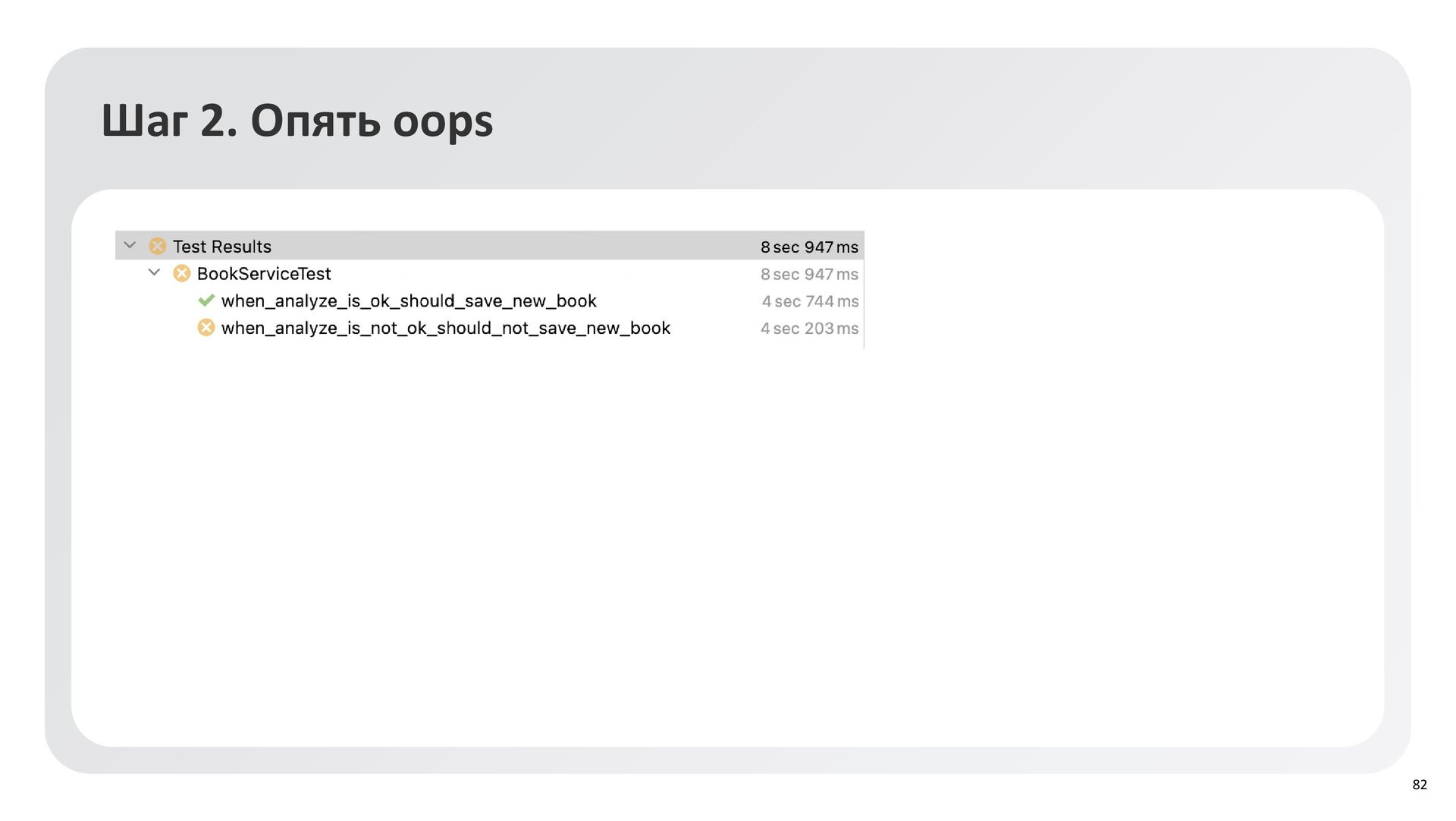Click the word "Опять" in the heading

tap(315, 121)
